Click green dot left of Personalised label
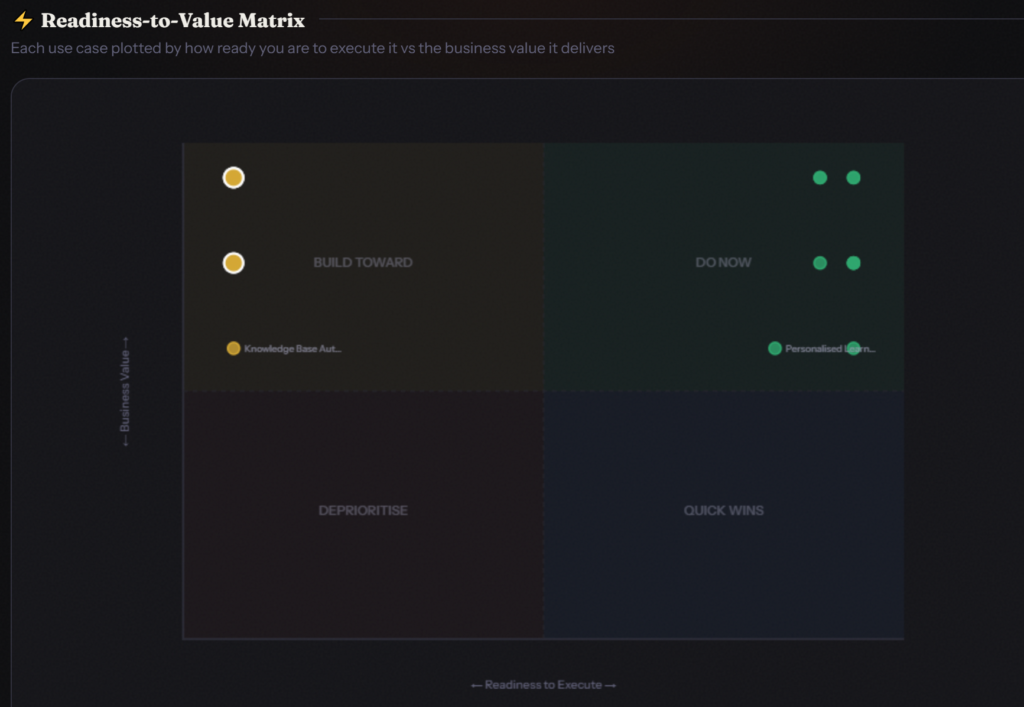1024x707 pixels. (x=775, y=349)
